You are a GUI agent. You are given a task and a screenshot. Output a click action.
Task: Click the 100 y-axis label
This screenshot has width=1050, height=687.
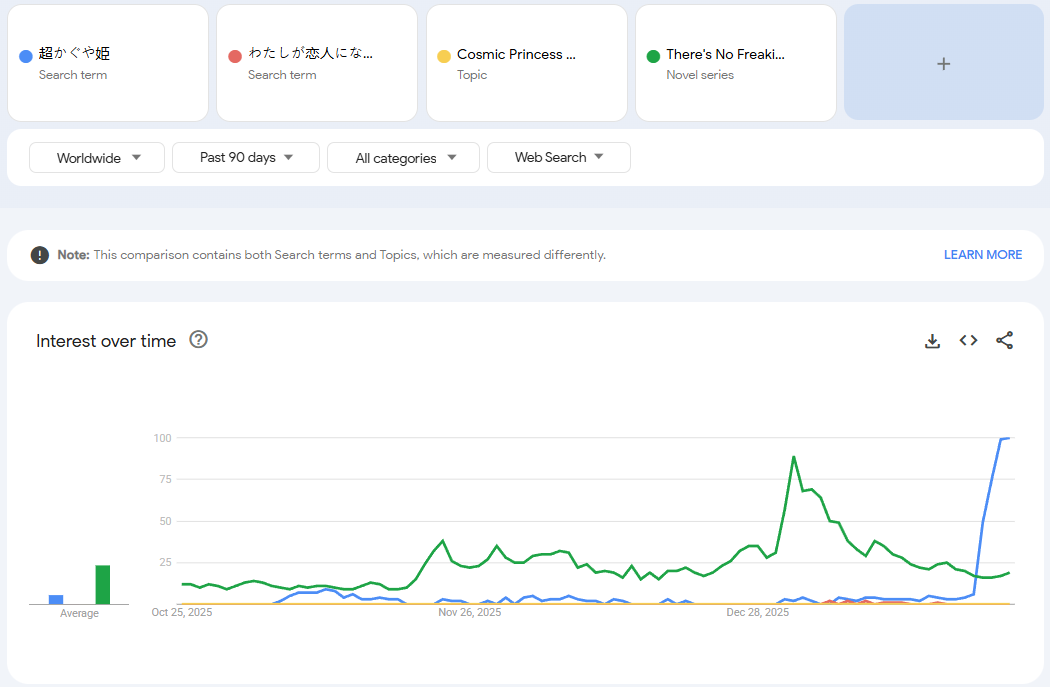tap(163, 438)
